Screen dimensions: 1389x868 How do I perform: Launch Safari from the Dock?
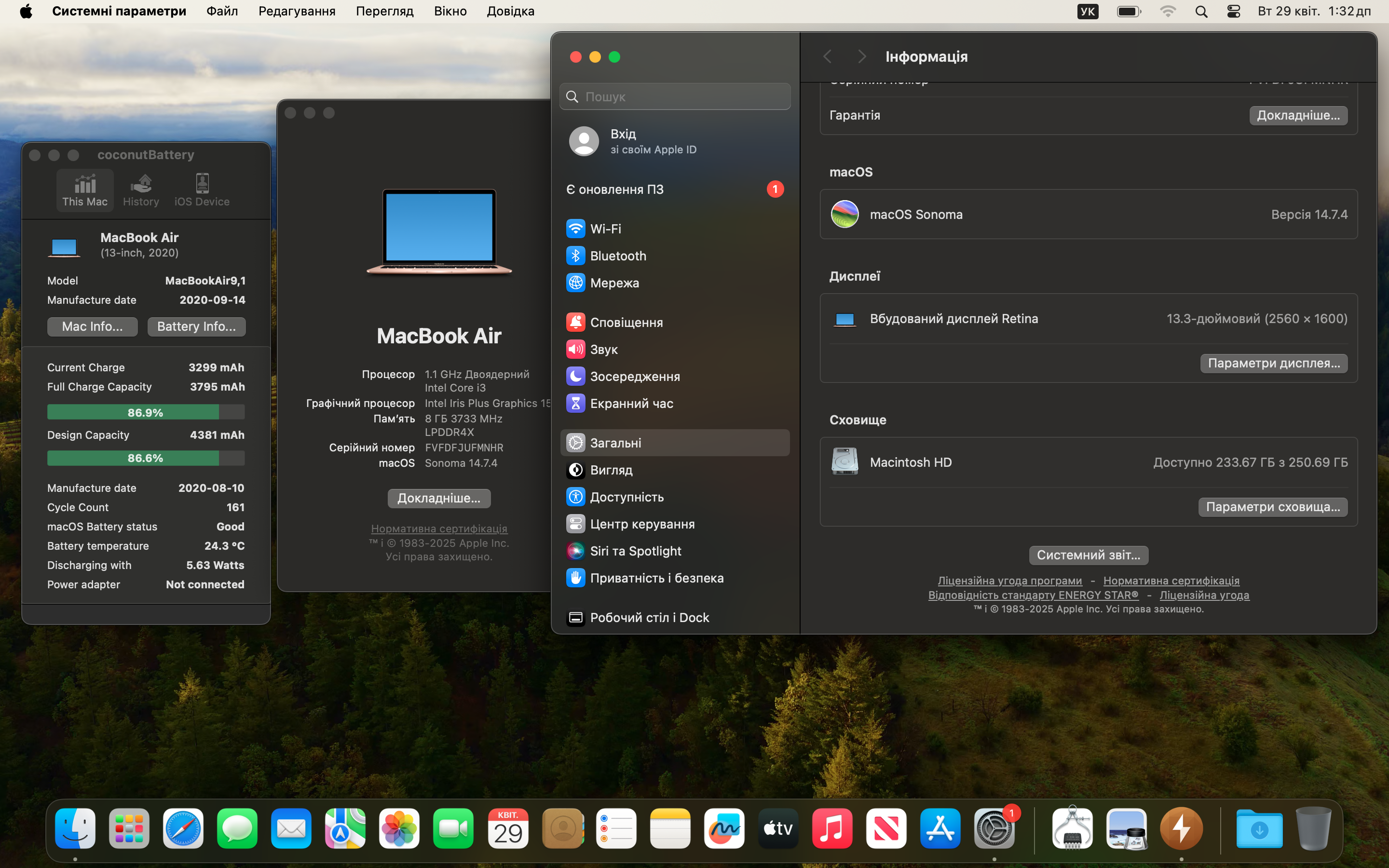tap(183, 828)
